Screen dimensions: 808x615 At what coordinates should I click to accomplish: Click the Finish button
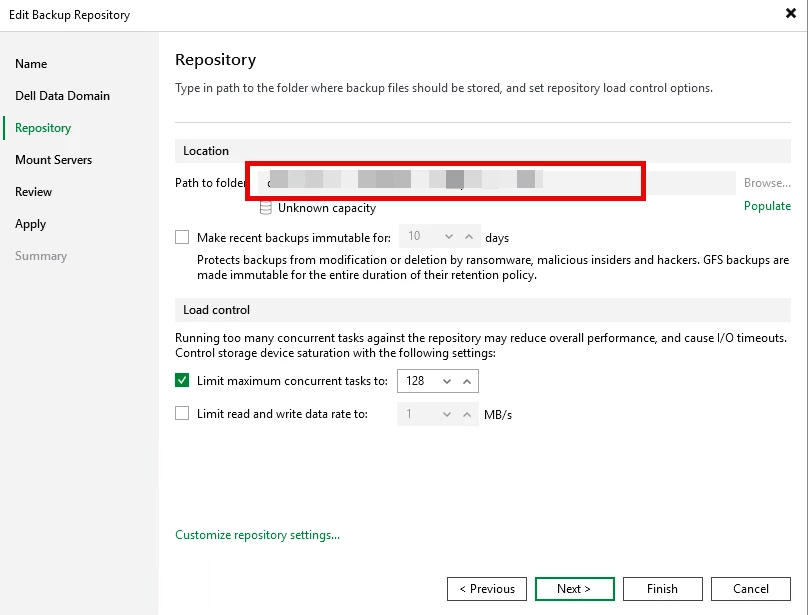[663, 589]
